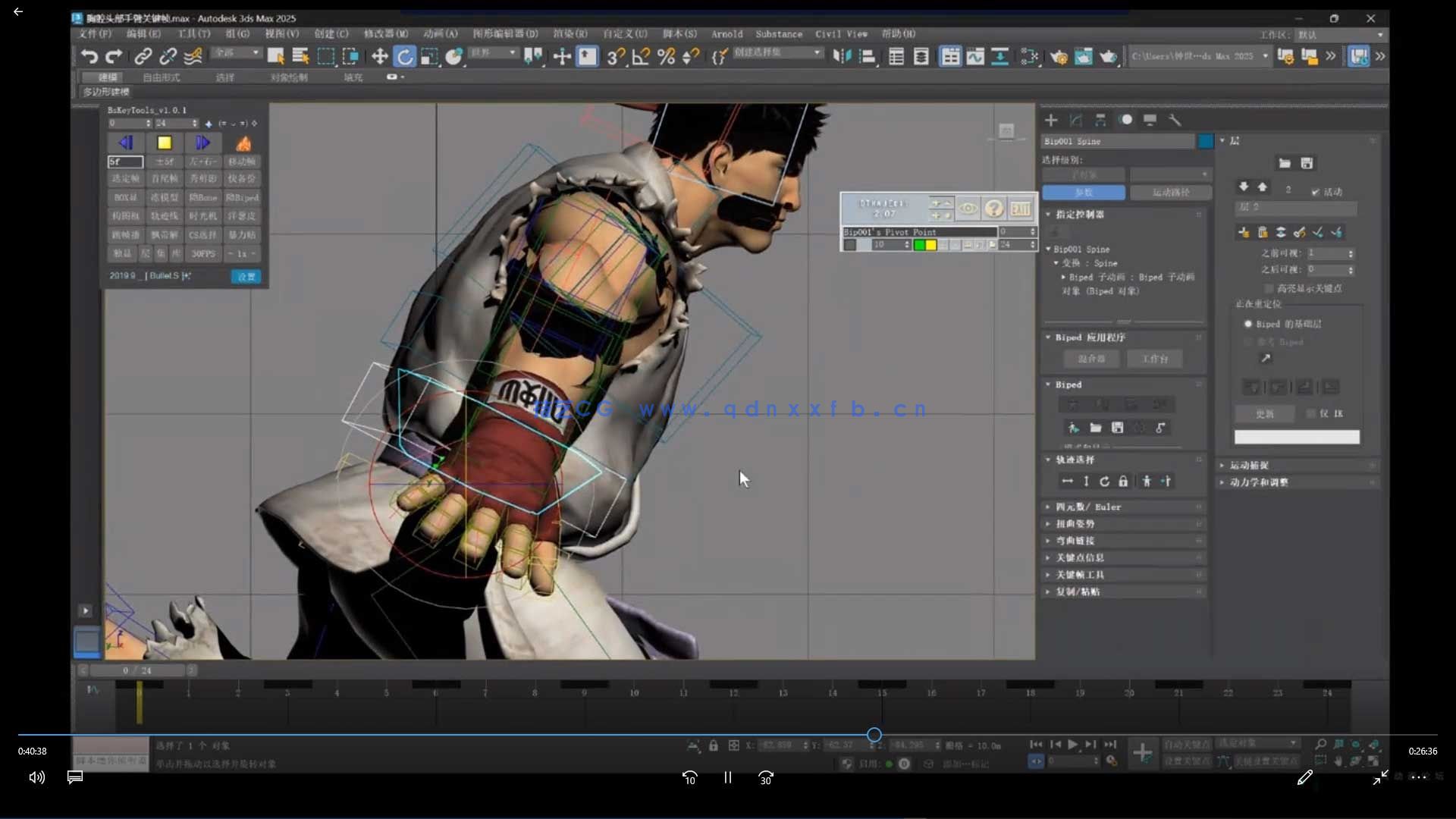Open the Curve Editor toolbar icon

pyautogui.click(x=975, y=56)
